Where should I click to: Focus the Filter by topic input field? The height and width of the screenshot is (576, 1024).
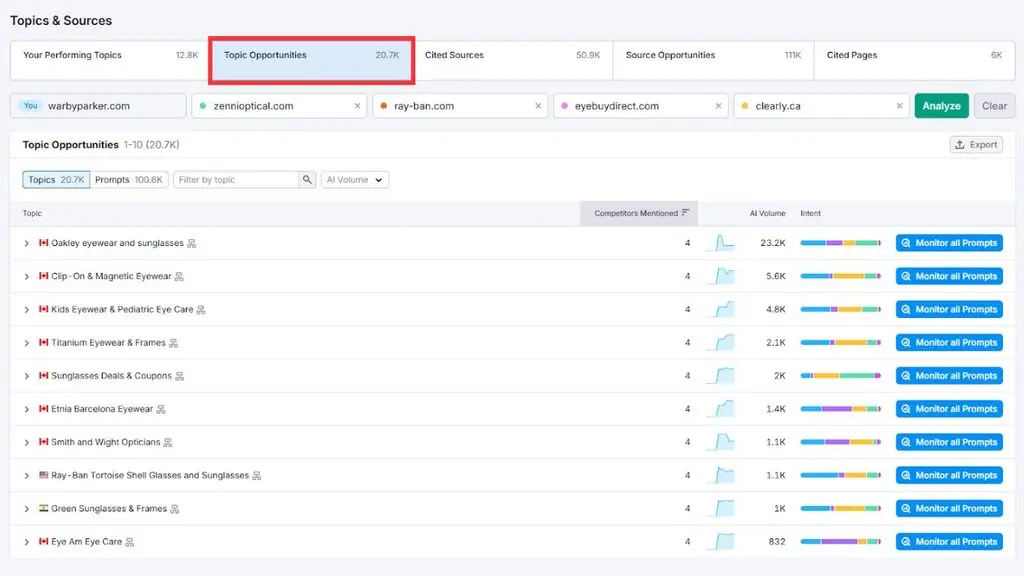[x=236, y=180]
